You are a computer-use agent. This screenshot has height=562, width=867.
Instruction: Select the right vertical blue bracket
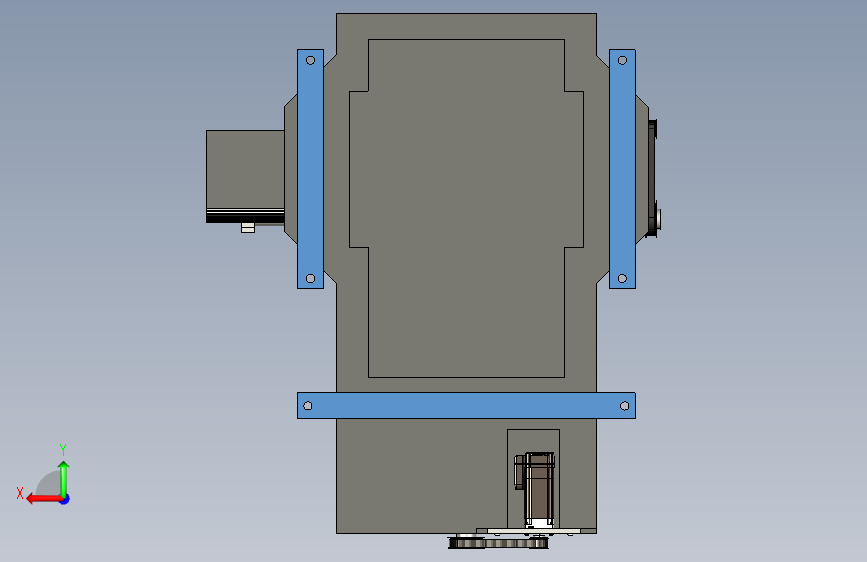click(622, 169)
